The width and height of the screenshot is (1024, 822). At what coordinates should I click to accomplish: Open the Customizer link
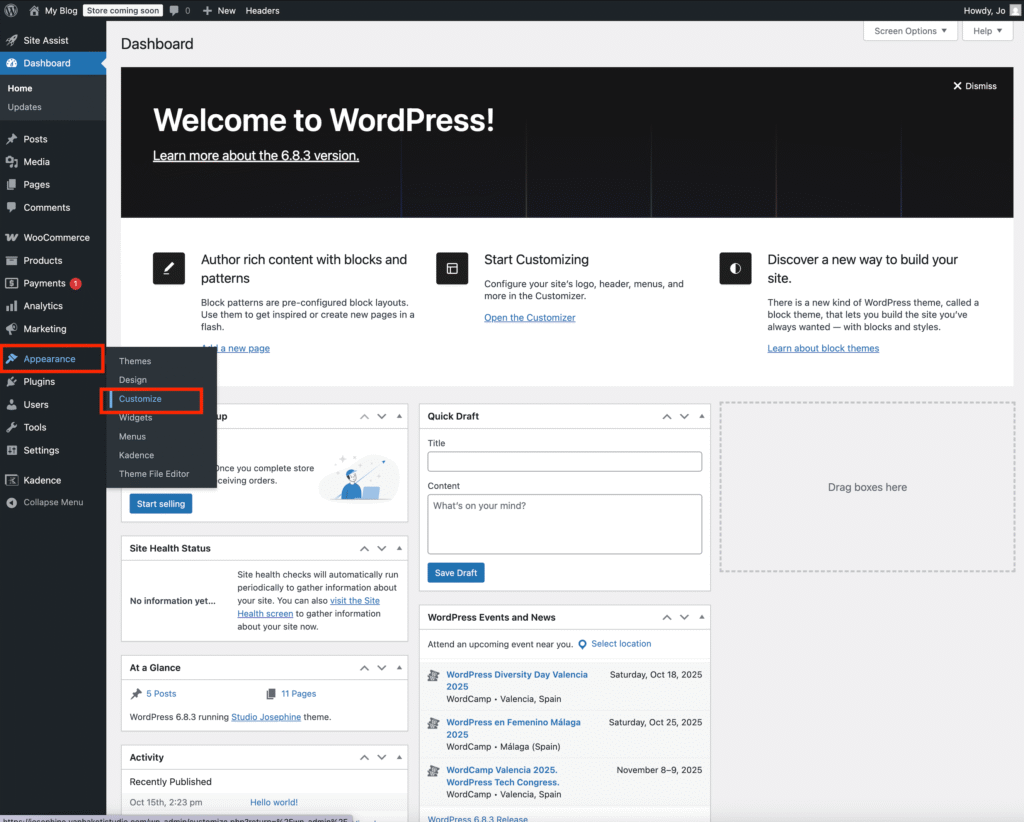(x=530, y=318)
